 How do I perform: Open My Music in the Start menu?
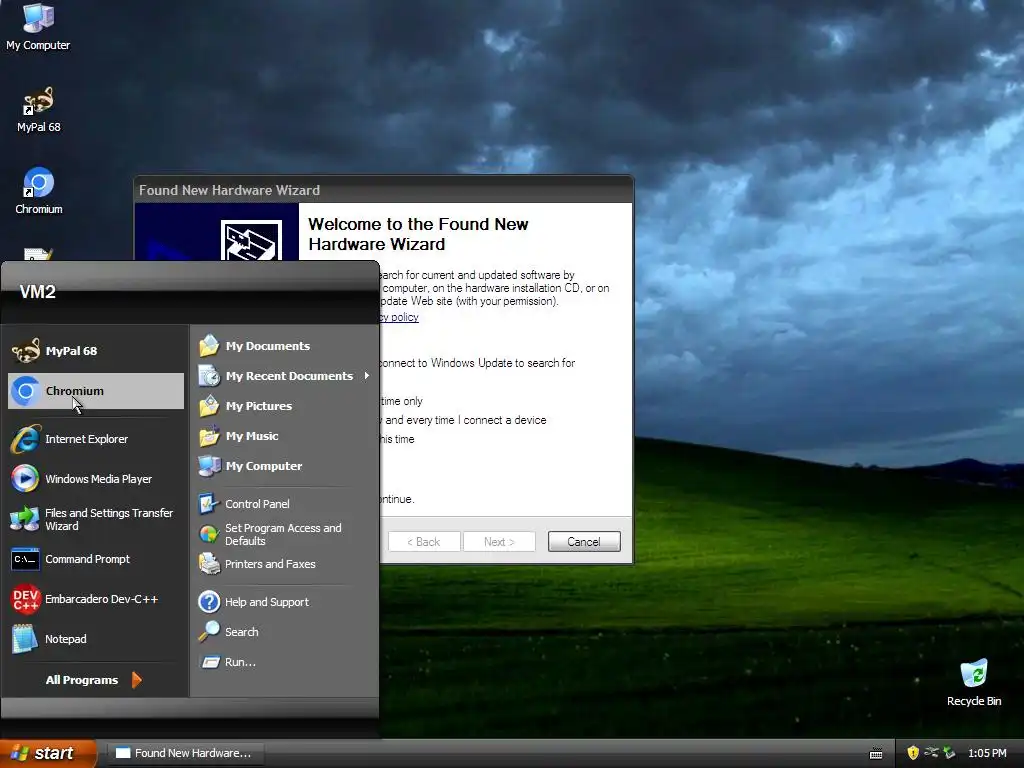pyautogui.click(x=283, y=436)
